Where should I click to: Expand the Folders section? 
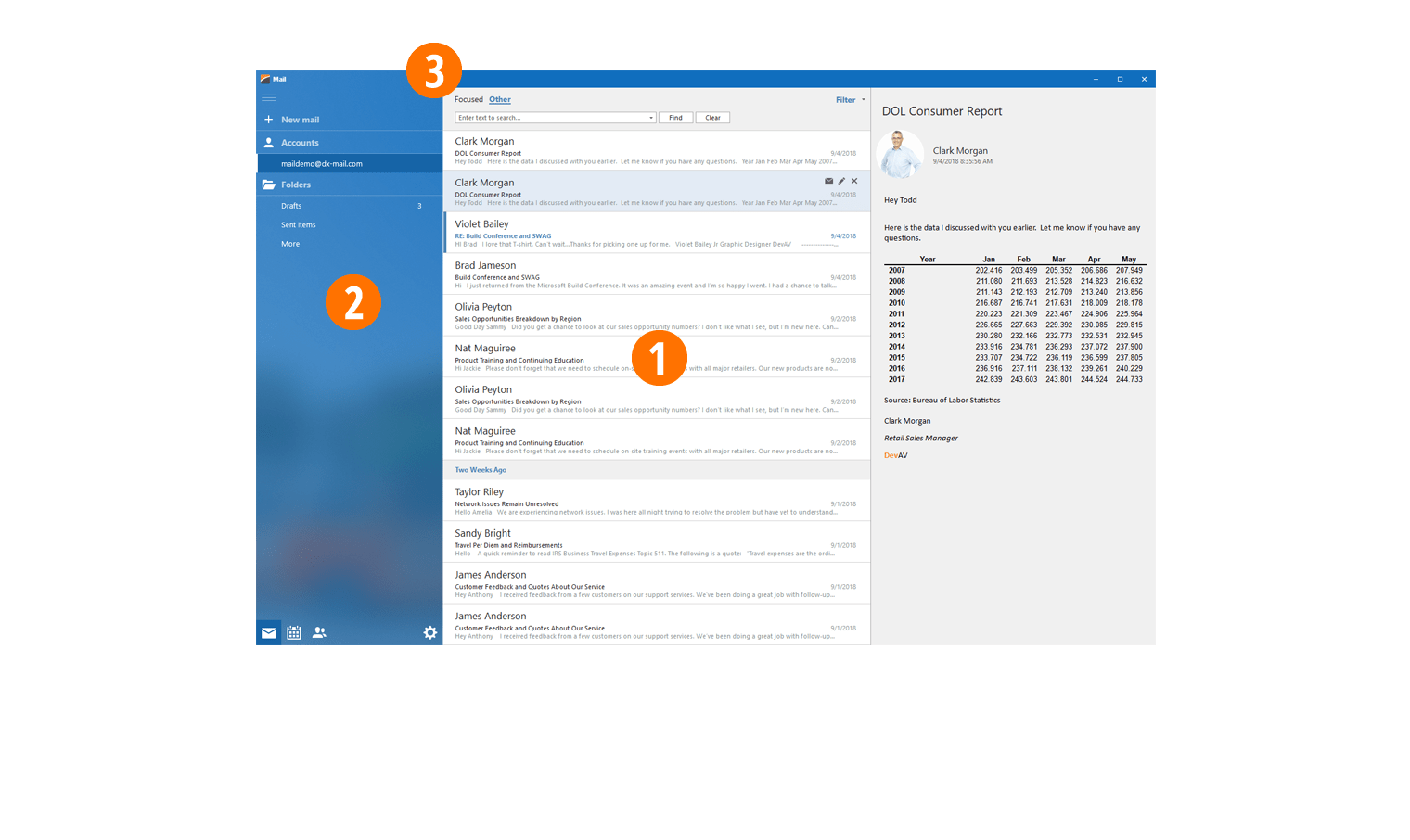tap(296, 185)
